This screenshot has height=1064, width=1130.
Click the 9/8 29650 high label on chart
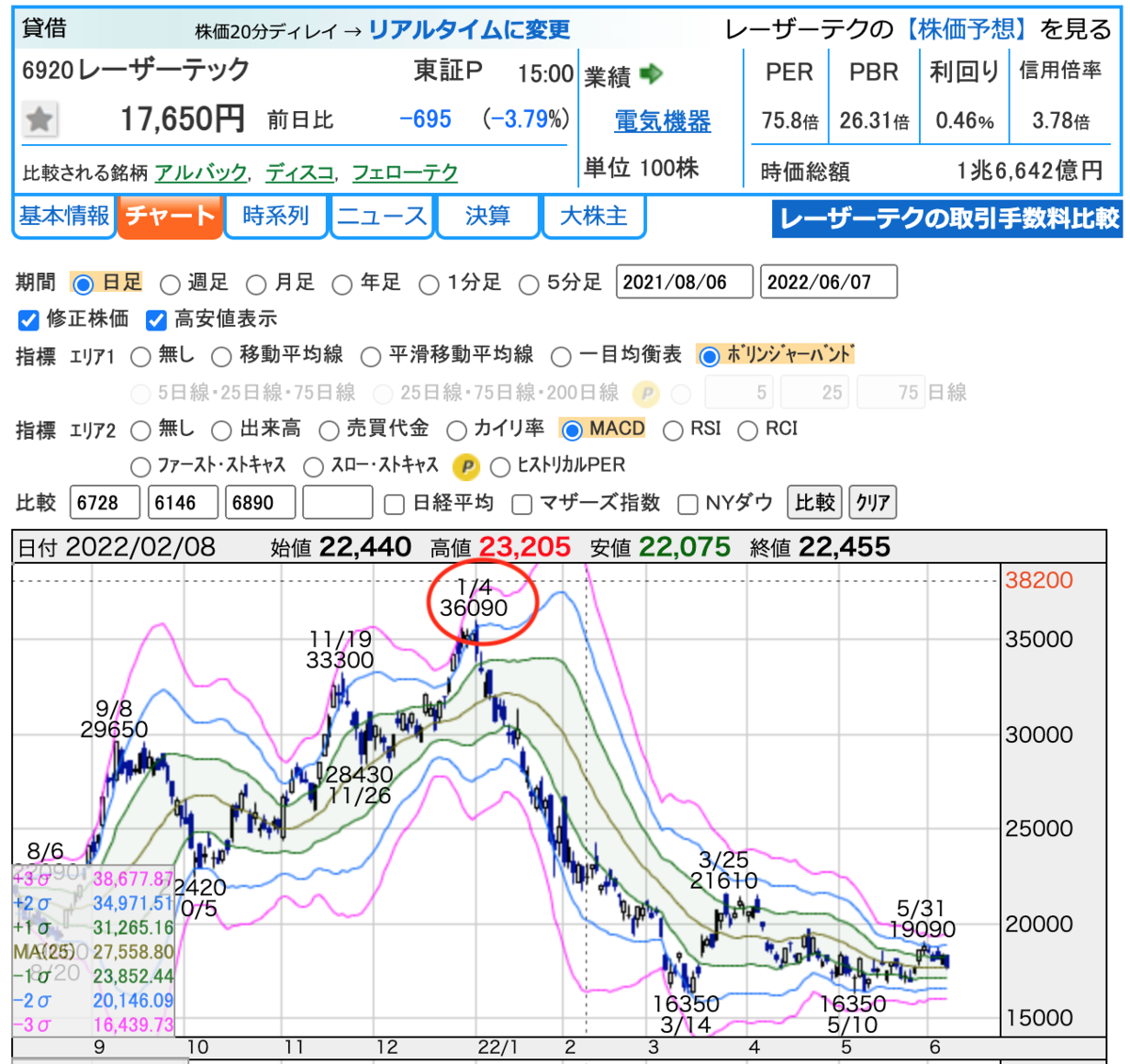click(114, 718)
